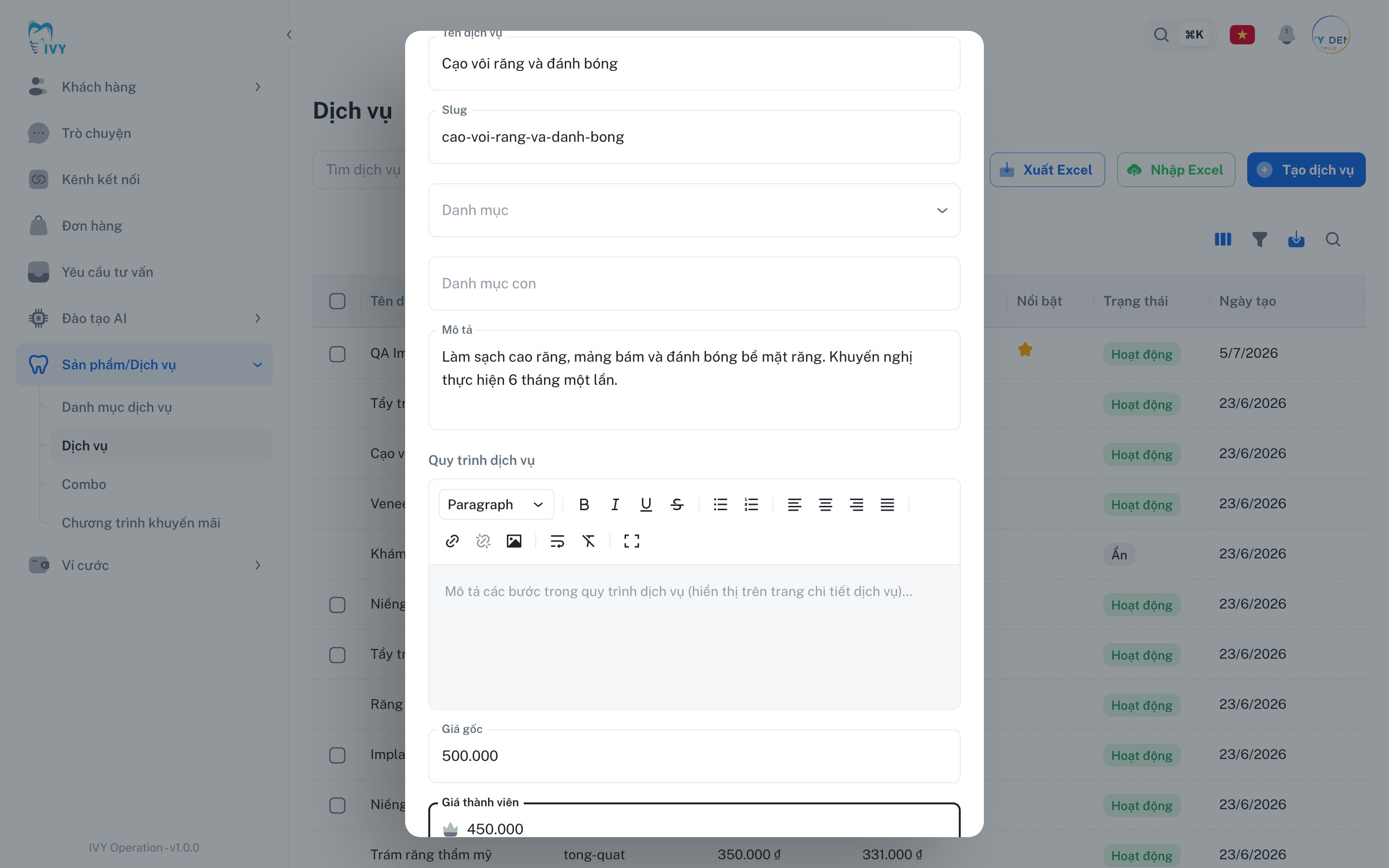Click into Slug input field

694,137
